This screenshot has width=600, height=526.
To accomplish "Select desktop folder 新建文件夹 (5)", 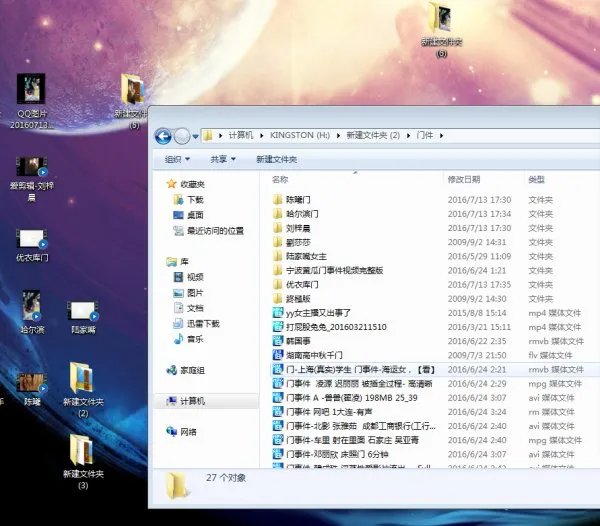I will [132, 101].
